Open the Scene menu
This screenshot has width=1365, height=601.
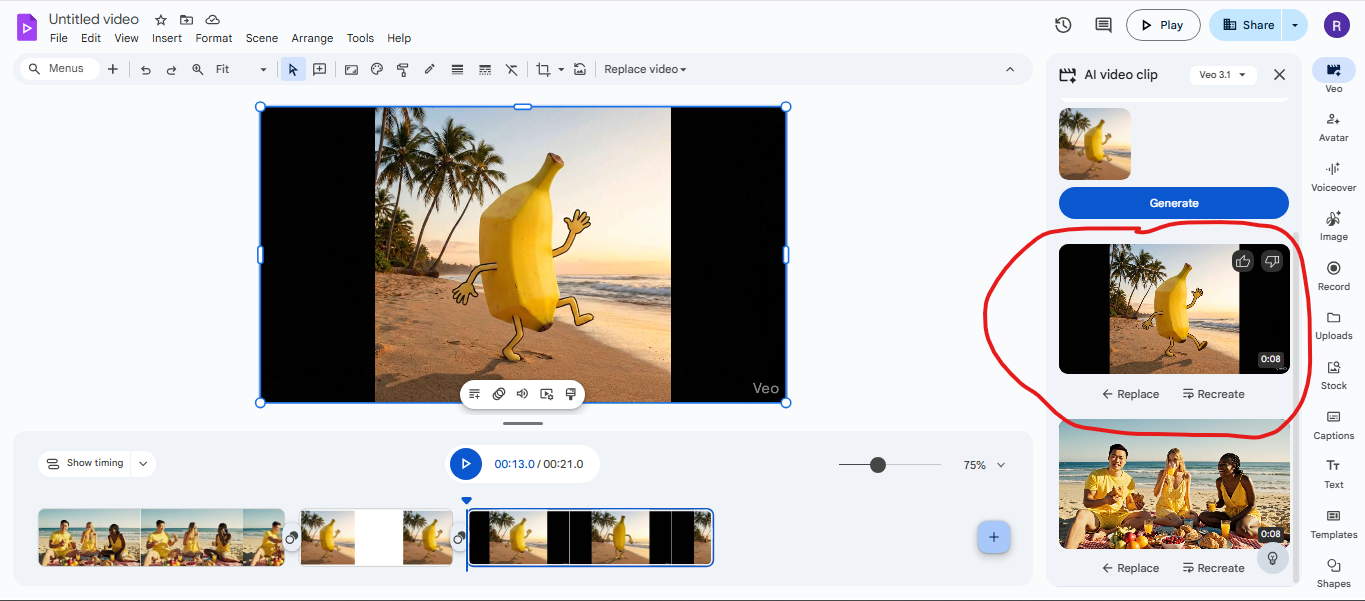[262, 38]
